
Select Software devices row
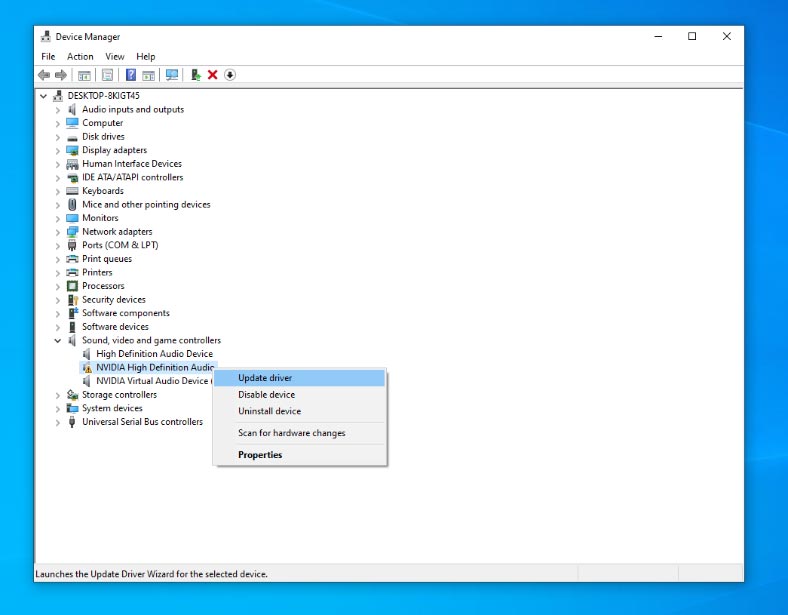(x=115, y=327)
